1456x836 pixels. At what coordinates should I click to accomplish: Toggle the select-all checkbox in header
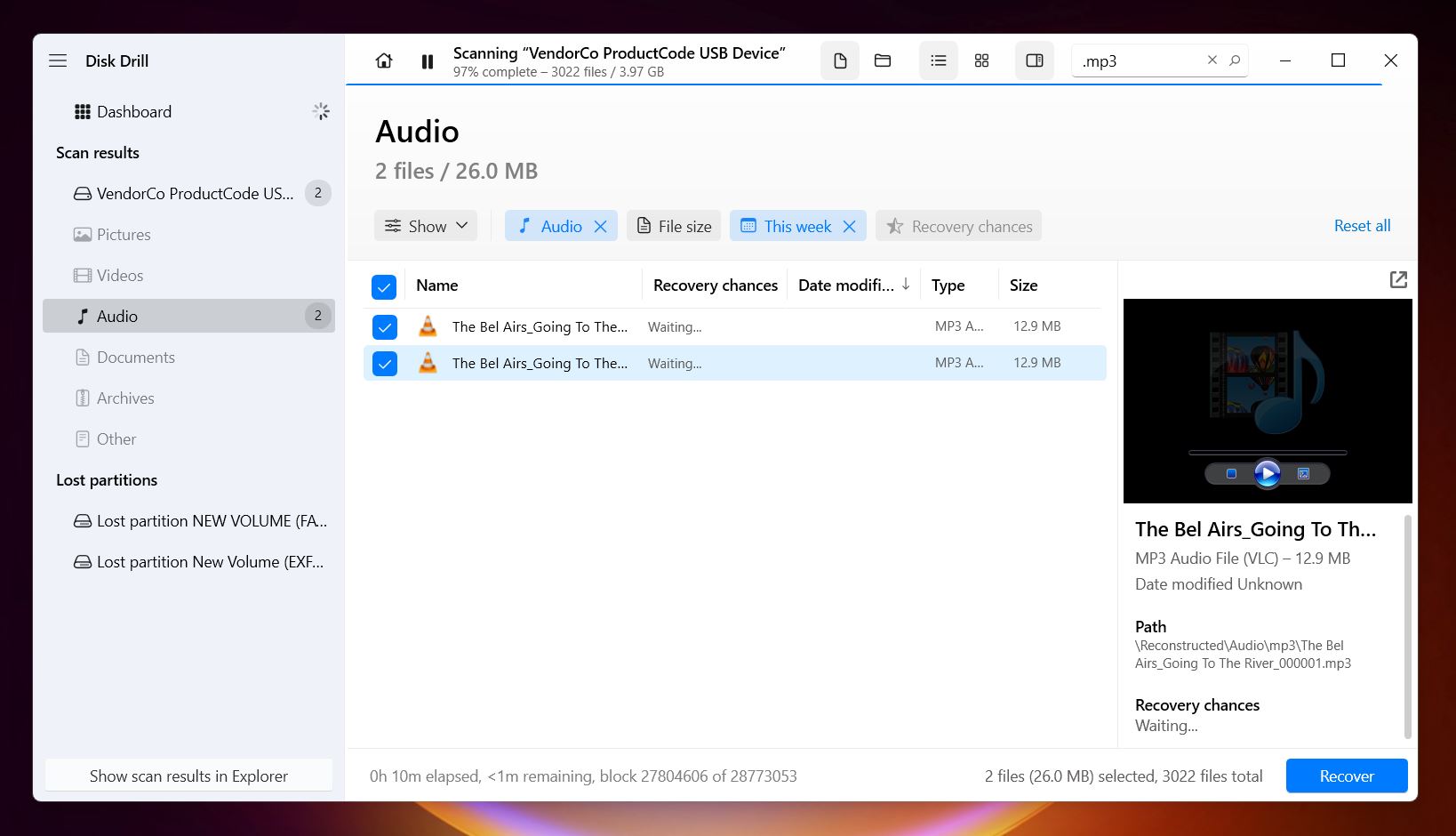coord(384,286)
